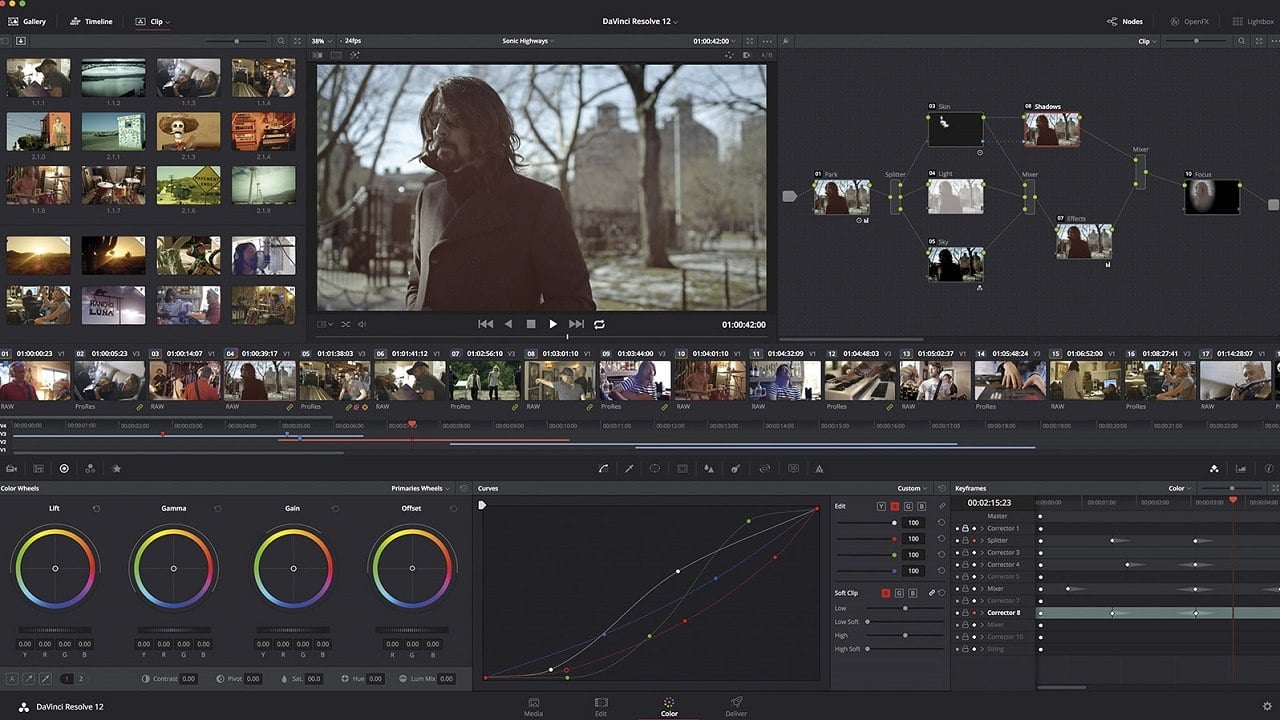Select the 3D keyer icon

tap(794, 468)
